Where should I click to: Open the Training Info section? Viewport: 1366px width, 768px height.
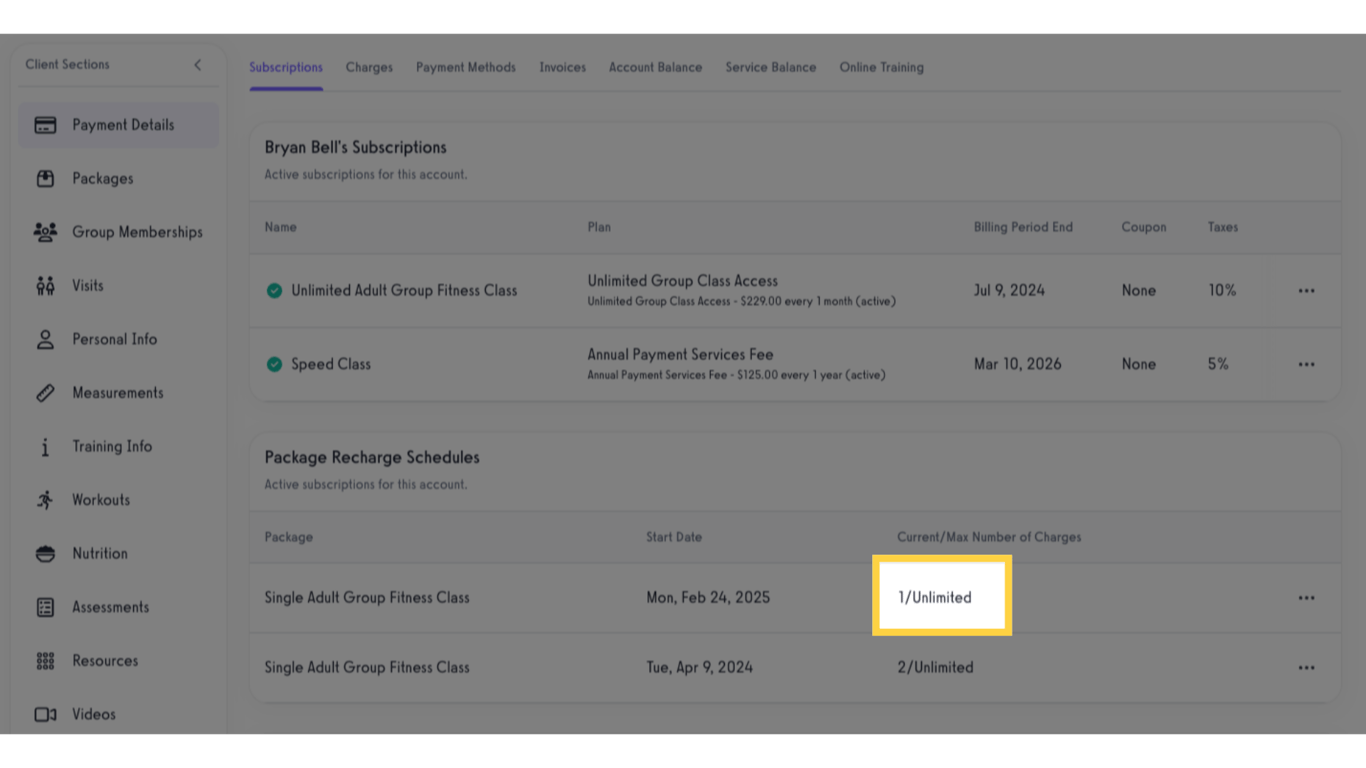pos(111,446)
